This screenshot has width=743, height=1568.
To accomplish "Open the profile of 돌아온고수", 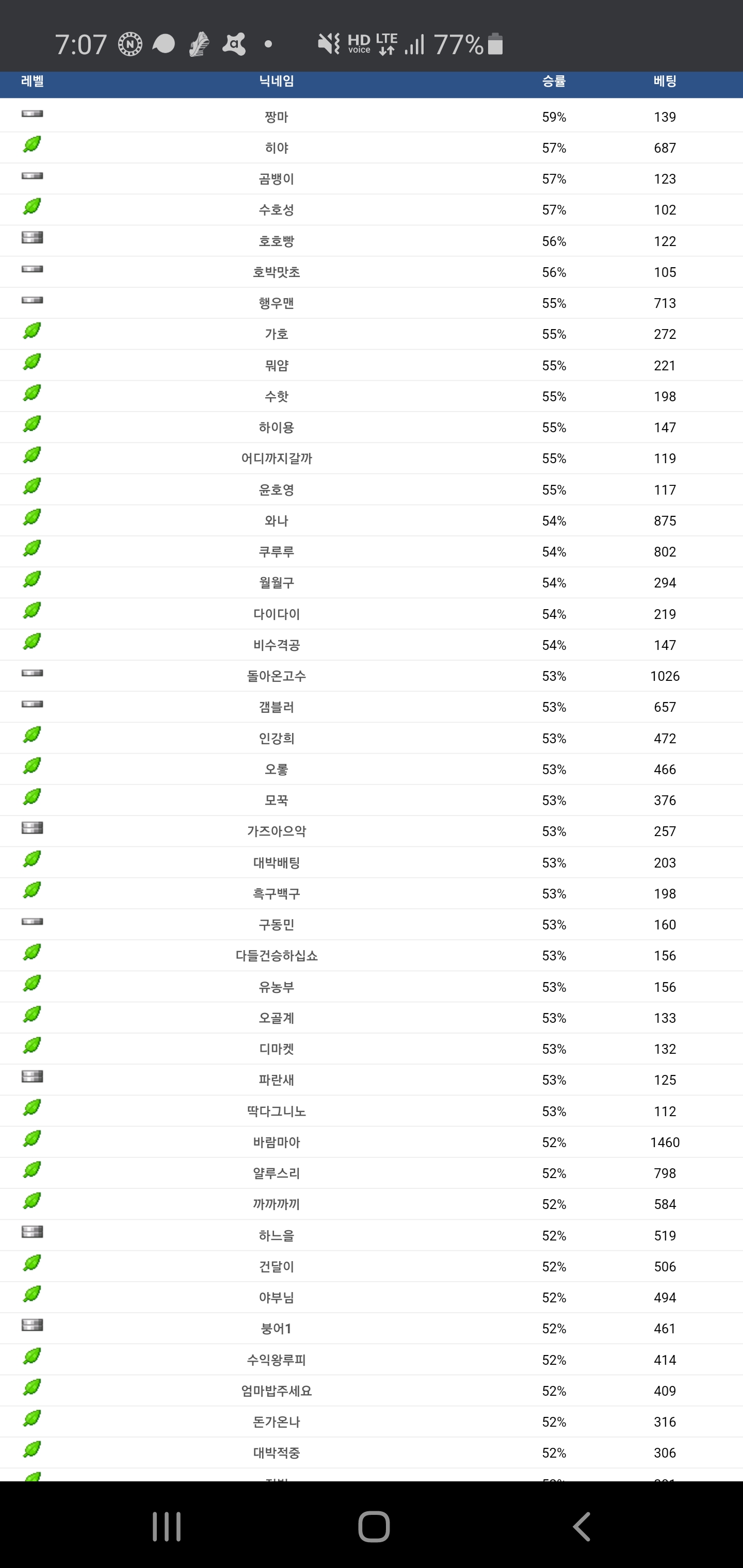I will [x=277, y=676].
